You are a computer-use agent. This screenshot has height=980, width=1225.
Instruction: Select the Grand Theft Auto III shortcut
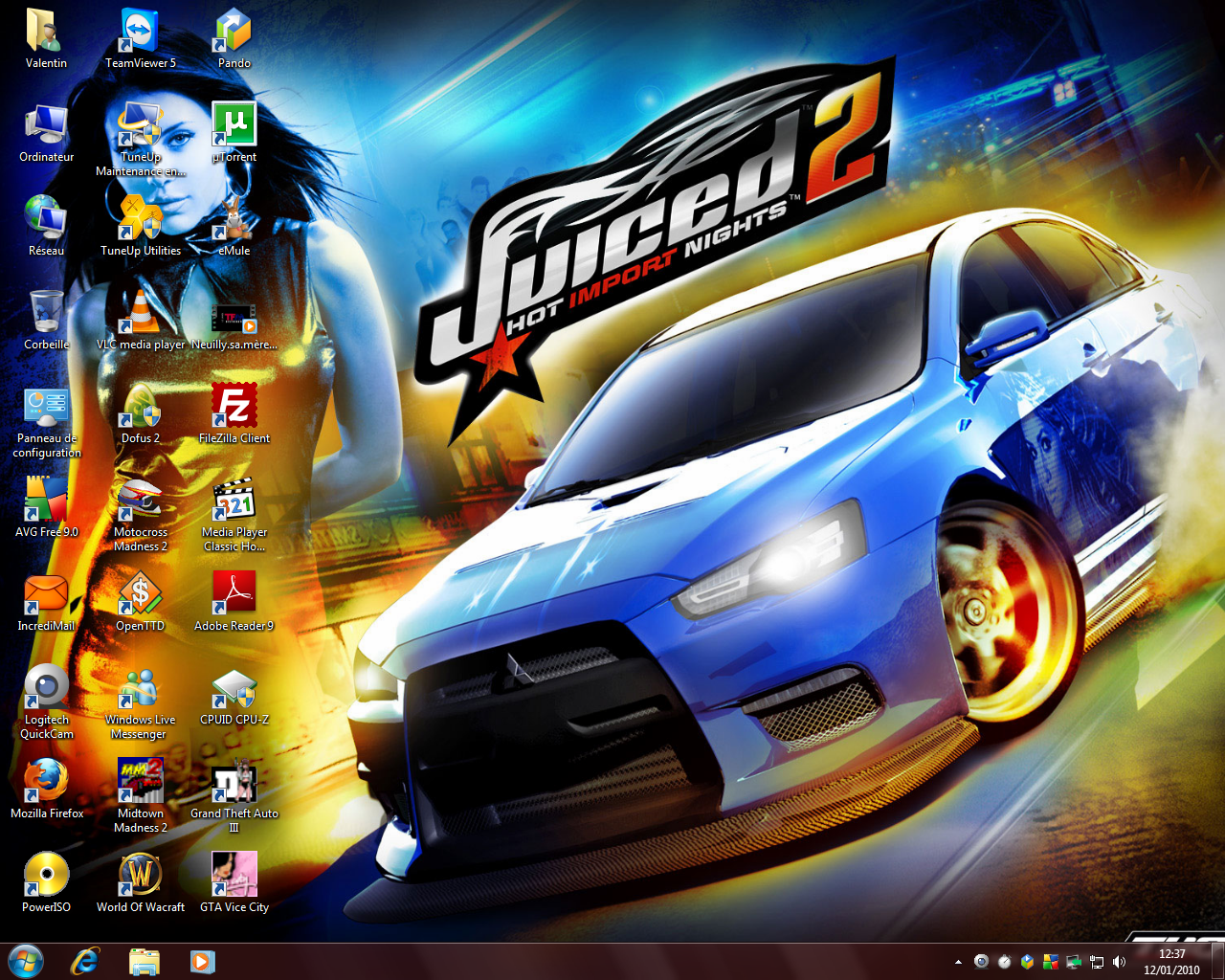[234, 795]
